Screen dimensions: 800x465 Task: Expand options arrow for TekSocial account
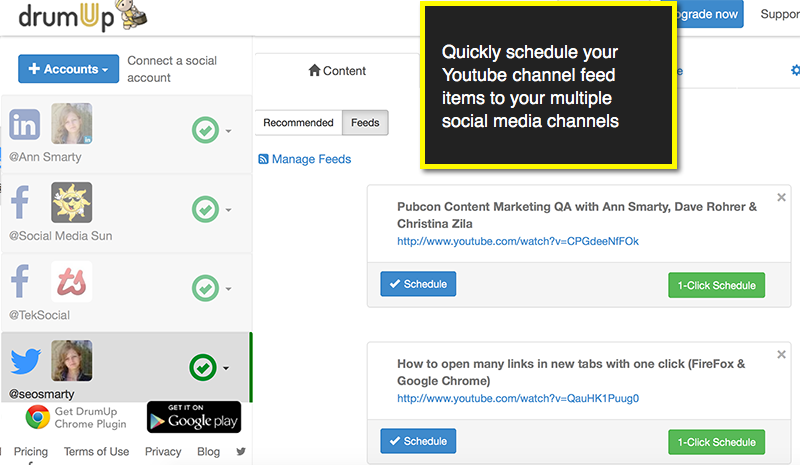(x=229, y=289)
